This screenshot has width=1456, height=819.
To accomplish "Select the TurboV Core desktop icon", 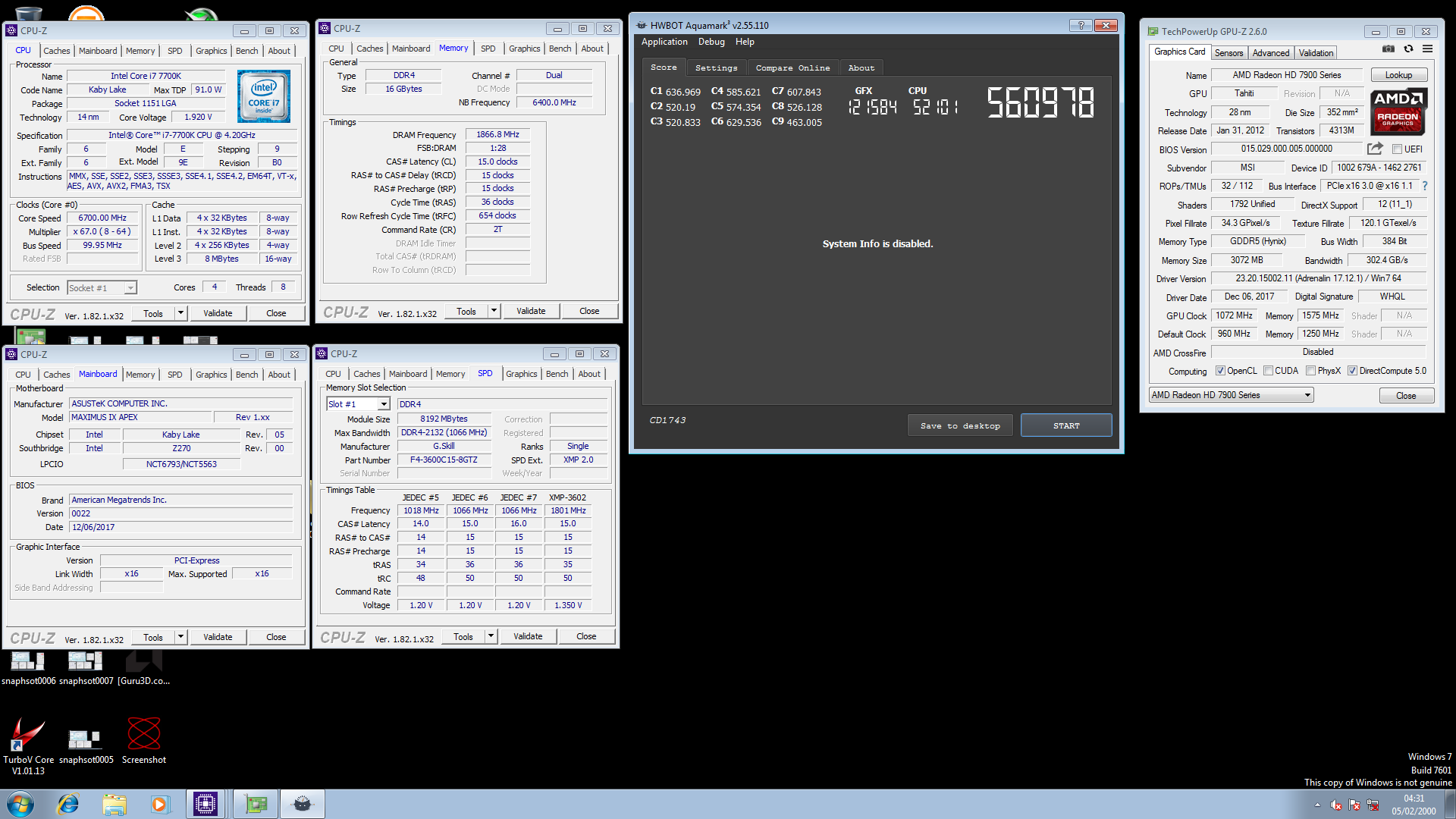I will coord(28,745).
